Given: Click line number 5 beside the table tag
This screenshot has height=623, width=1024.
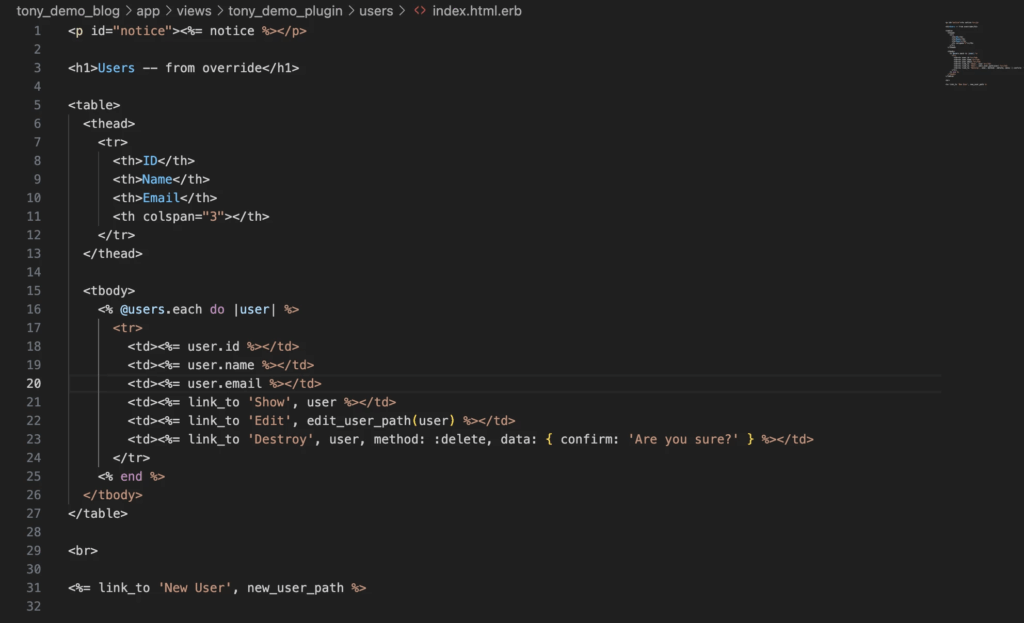Looking at the screenshot, I should 37,105.
